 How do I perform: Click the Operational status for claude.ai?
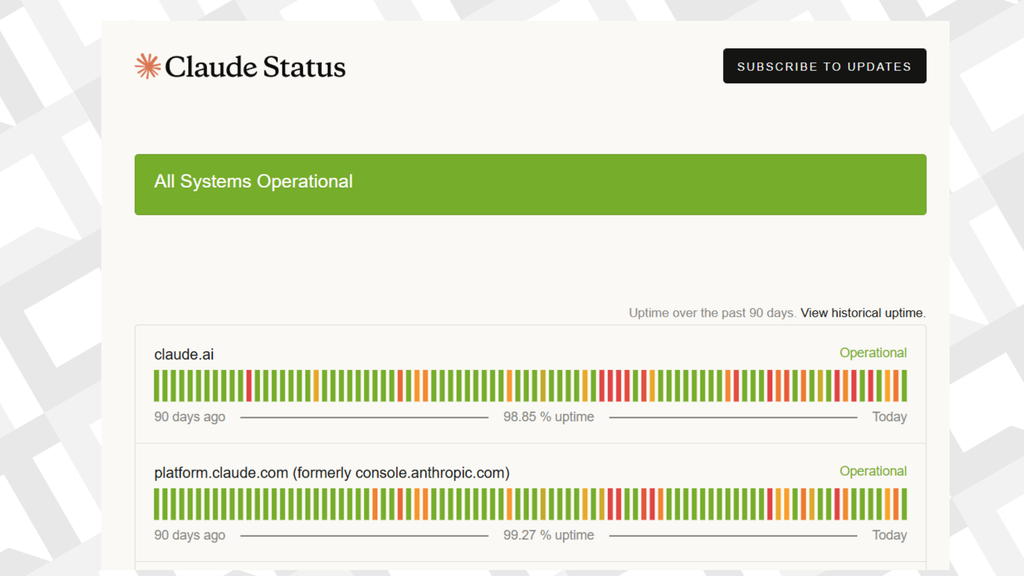(872, 353)
